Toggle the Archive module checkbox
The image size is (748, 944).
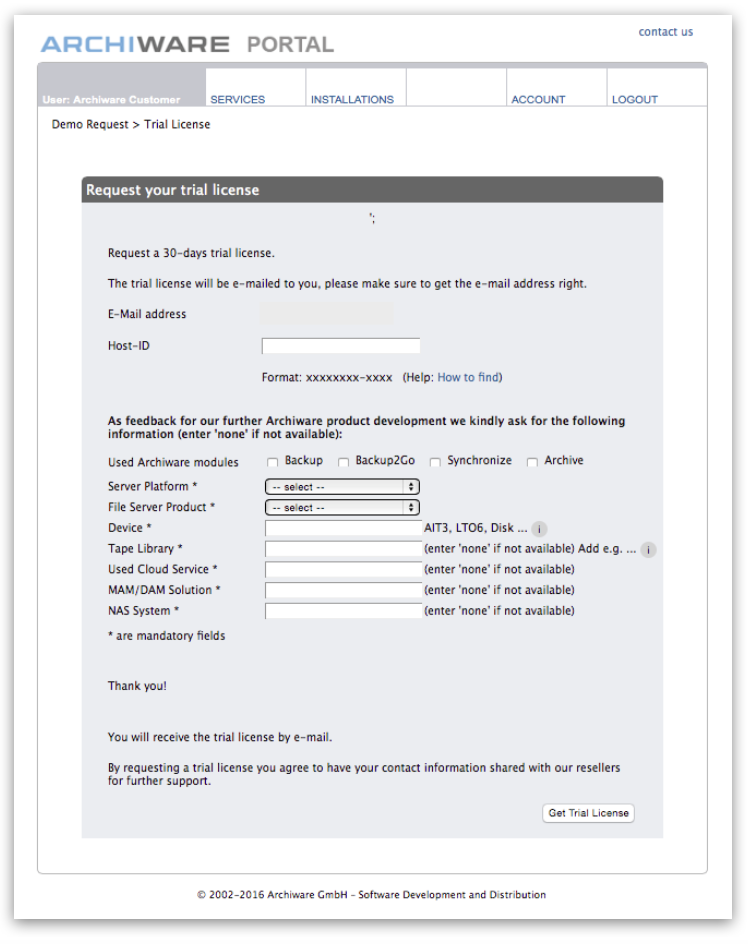(x=532, y=462)
